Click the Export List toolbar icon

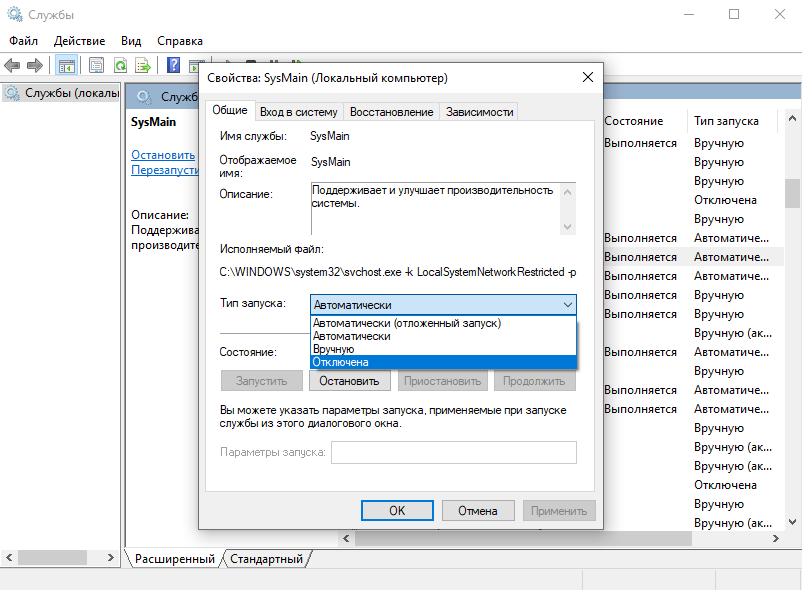click(144, 66)
